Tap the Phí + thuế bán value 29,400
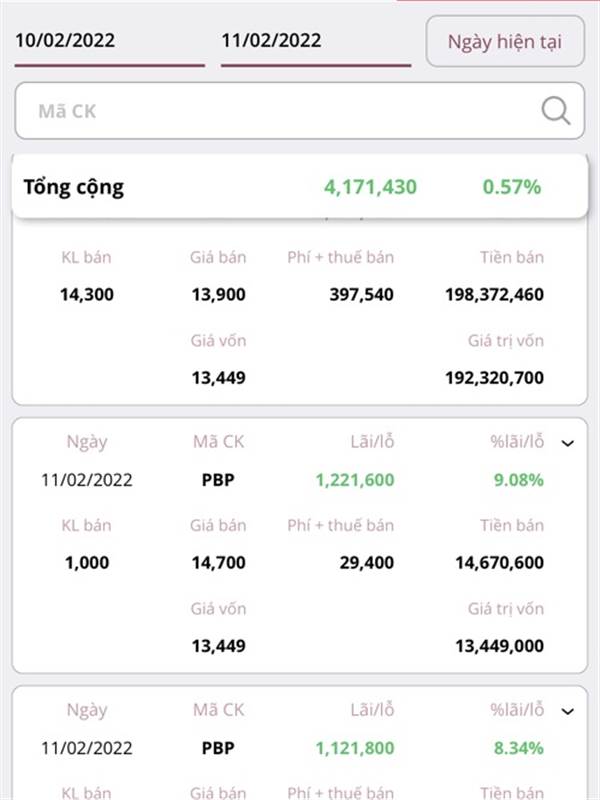 [x=367, y=563]
